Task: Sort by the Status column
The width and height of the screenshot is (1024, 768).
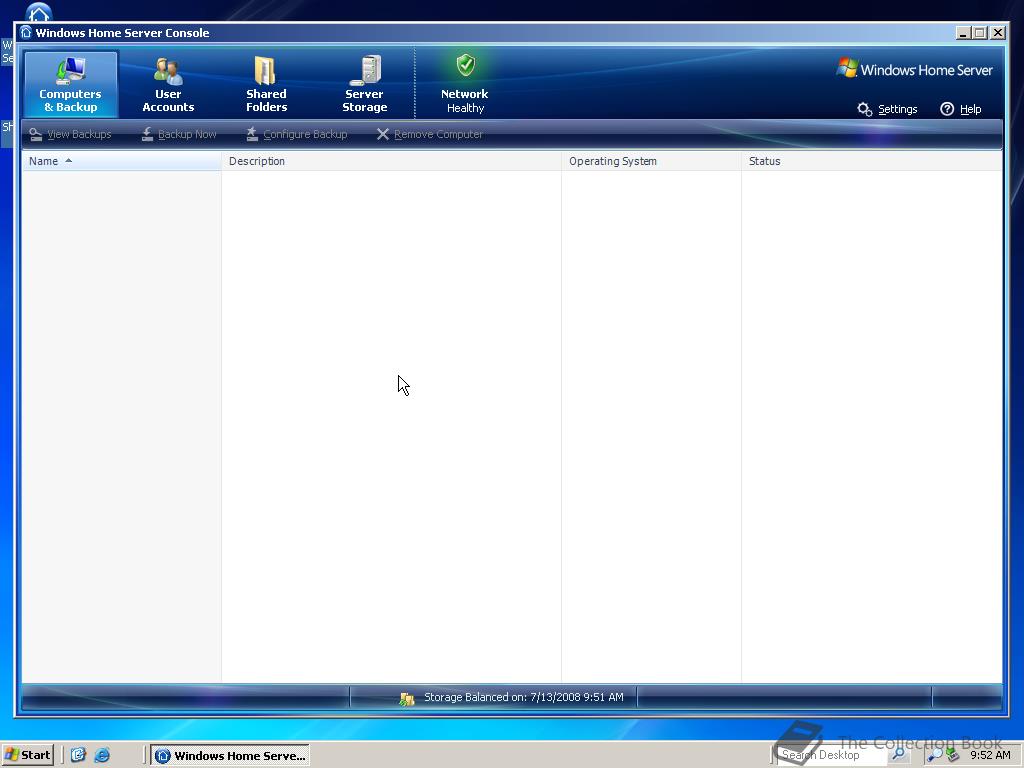Action: coord(764,161)
